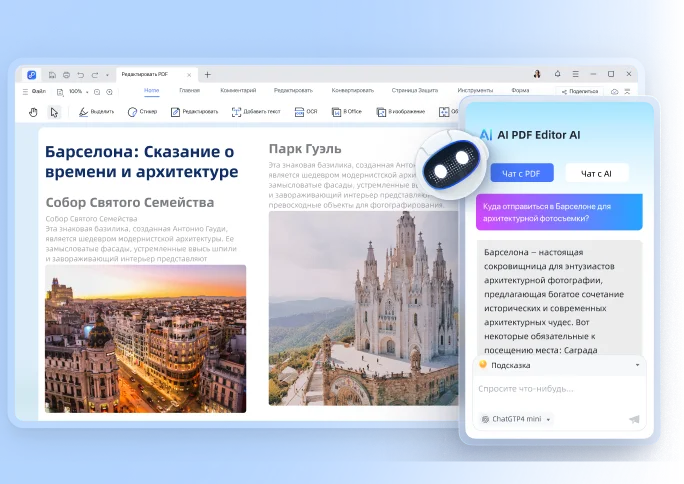Save the document with the floppy icon
Screen dimensions: 684x484
point(52,75)
